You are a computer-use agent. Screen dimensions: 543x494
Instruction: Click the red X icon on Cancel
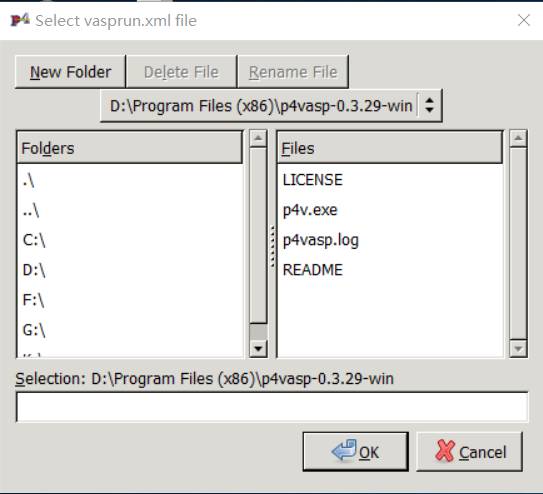[445, 451]
